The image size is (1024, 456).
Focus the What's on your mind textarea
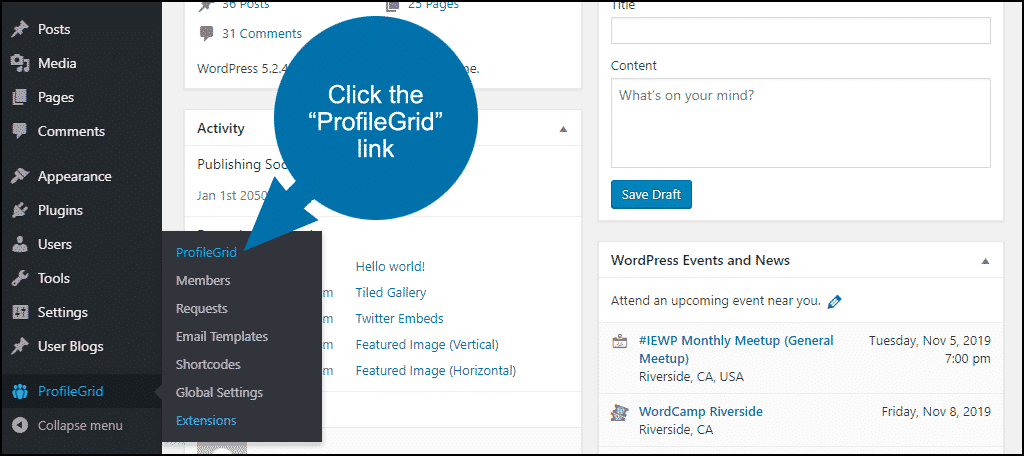[801, 123]
